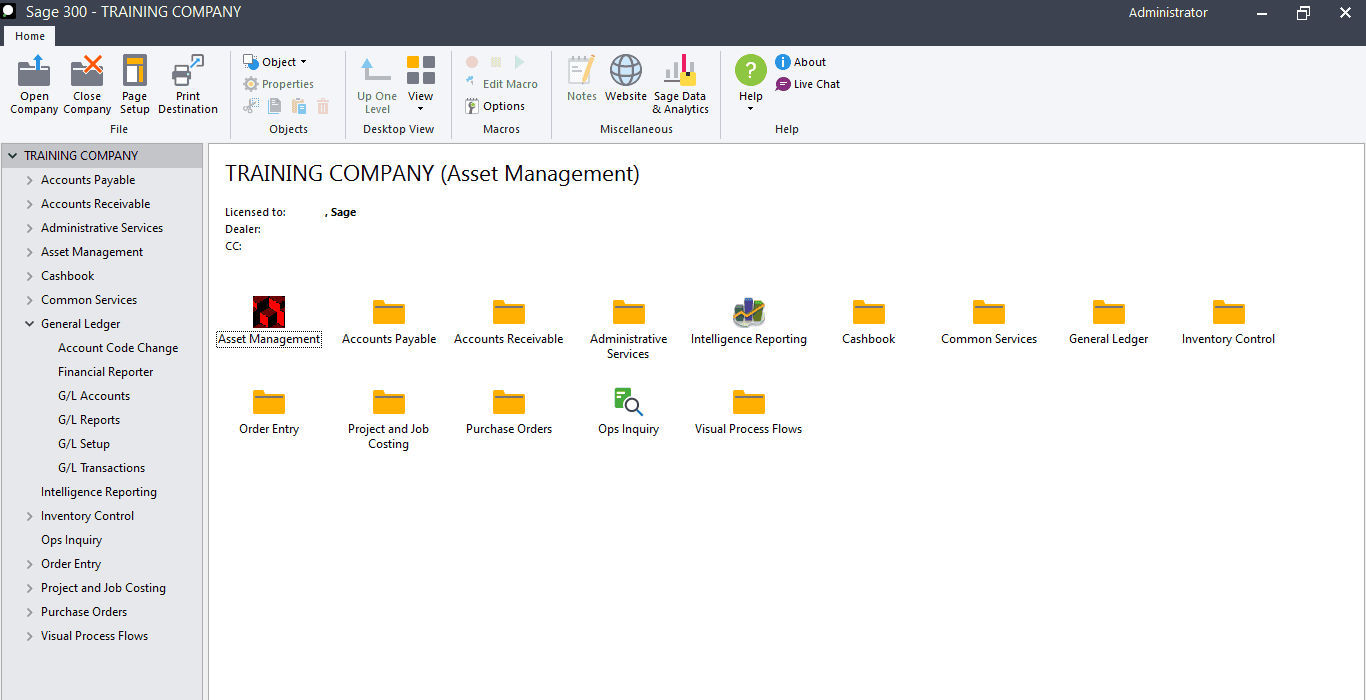Open the Common Services folder icon
1366x700 pixels.
tap(989, 312)
